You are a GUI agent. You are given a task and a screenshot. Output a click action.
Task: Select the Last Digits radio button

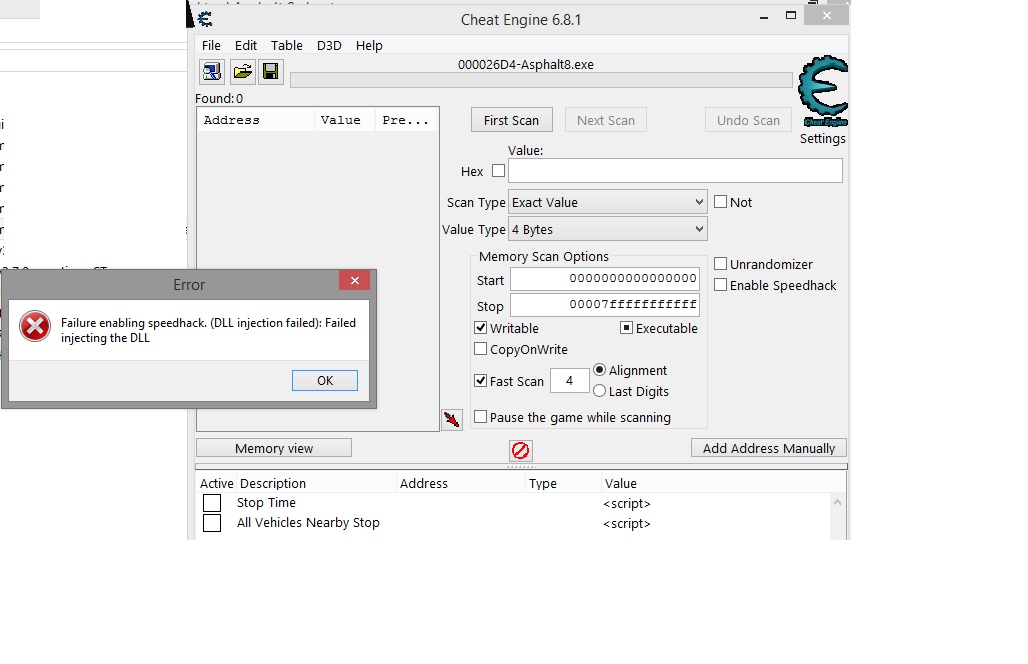[600, 391]
